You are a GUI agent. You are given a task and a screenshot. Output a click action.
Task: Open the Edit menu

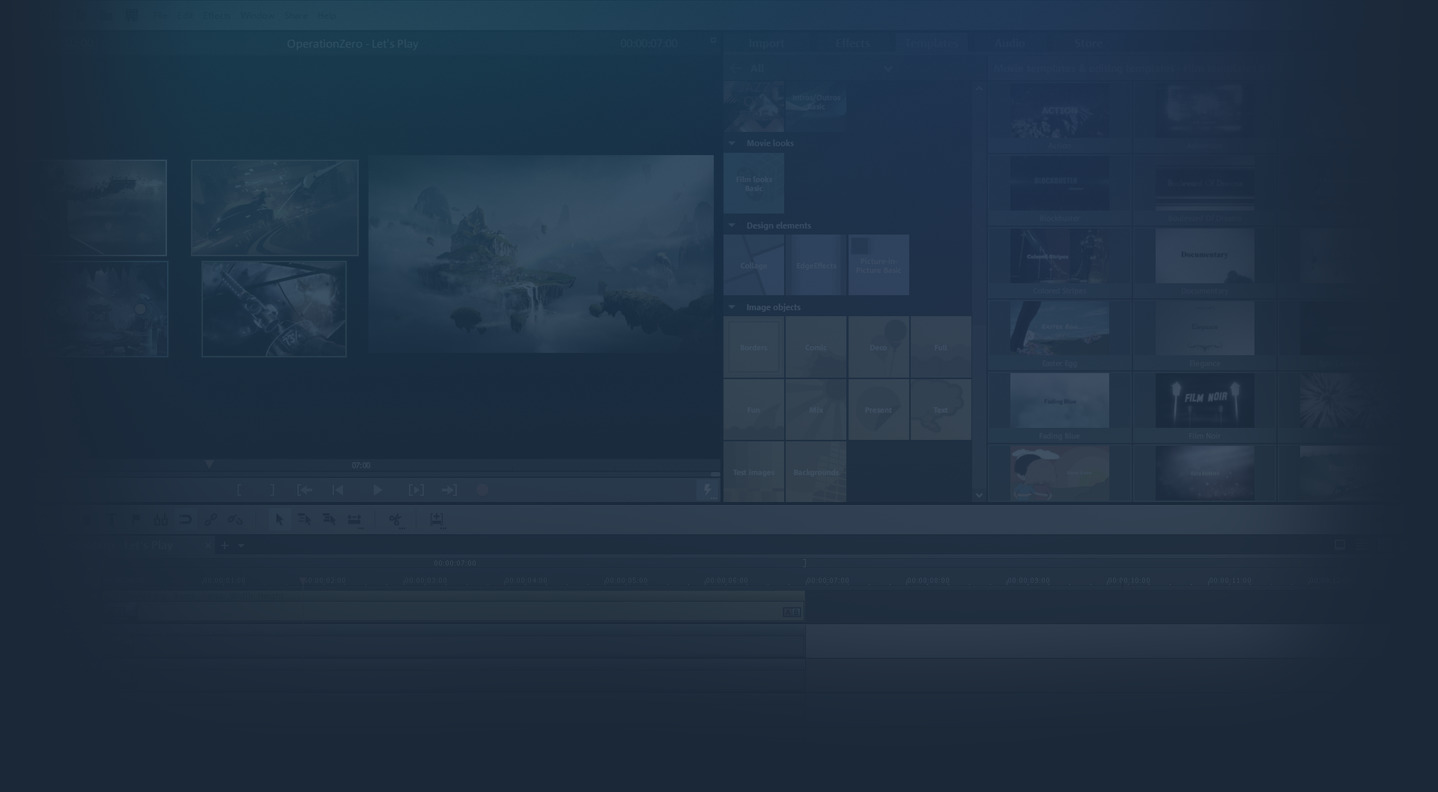pos(184,16)
